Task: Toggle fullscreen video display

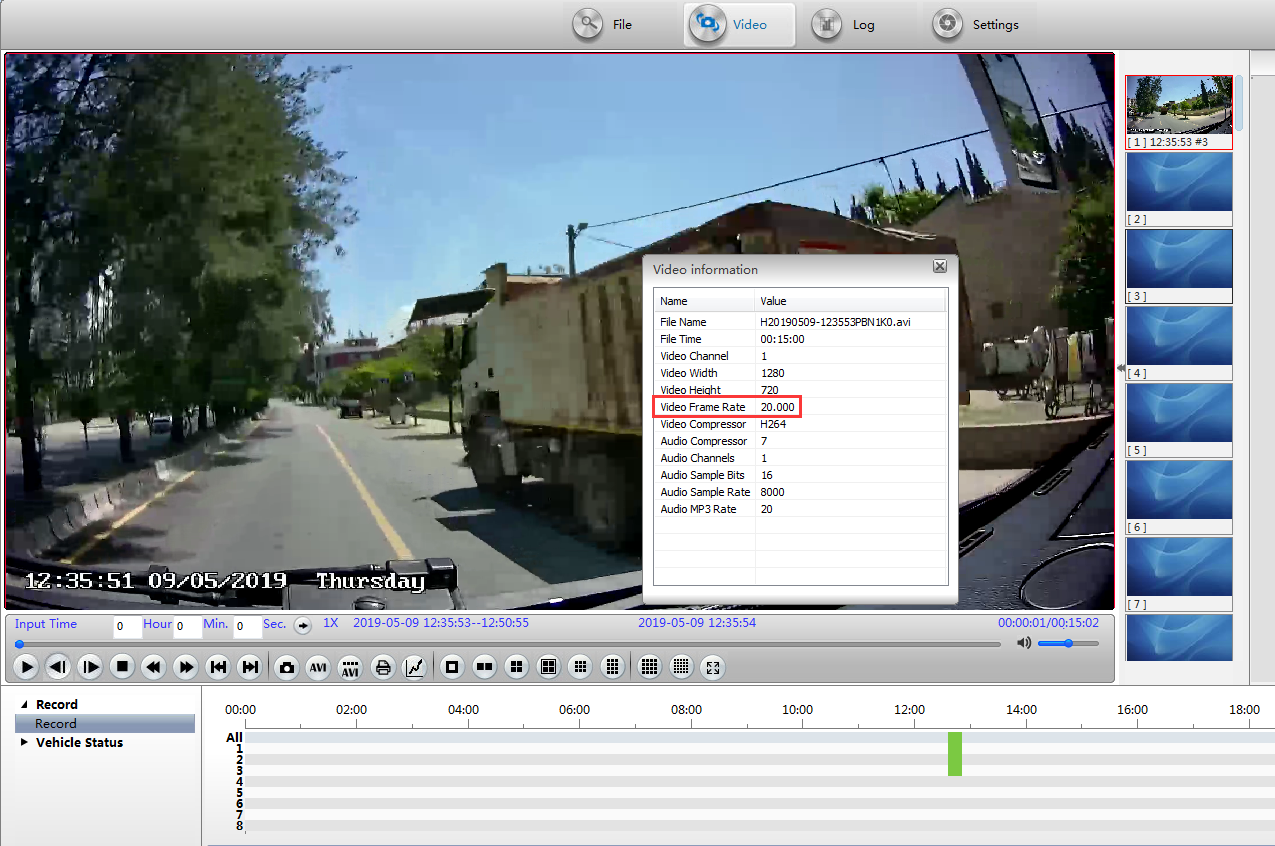Action: [712, 667]
